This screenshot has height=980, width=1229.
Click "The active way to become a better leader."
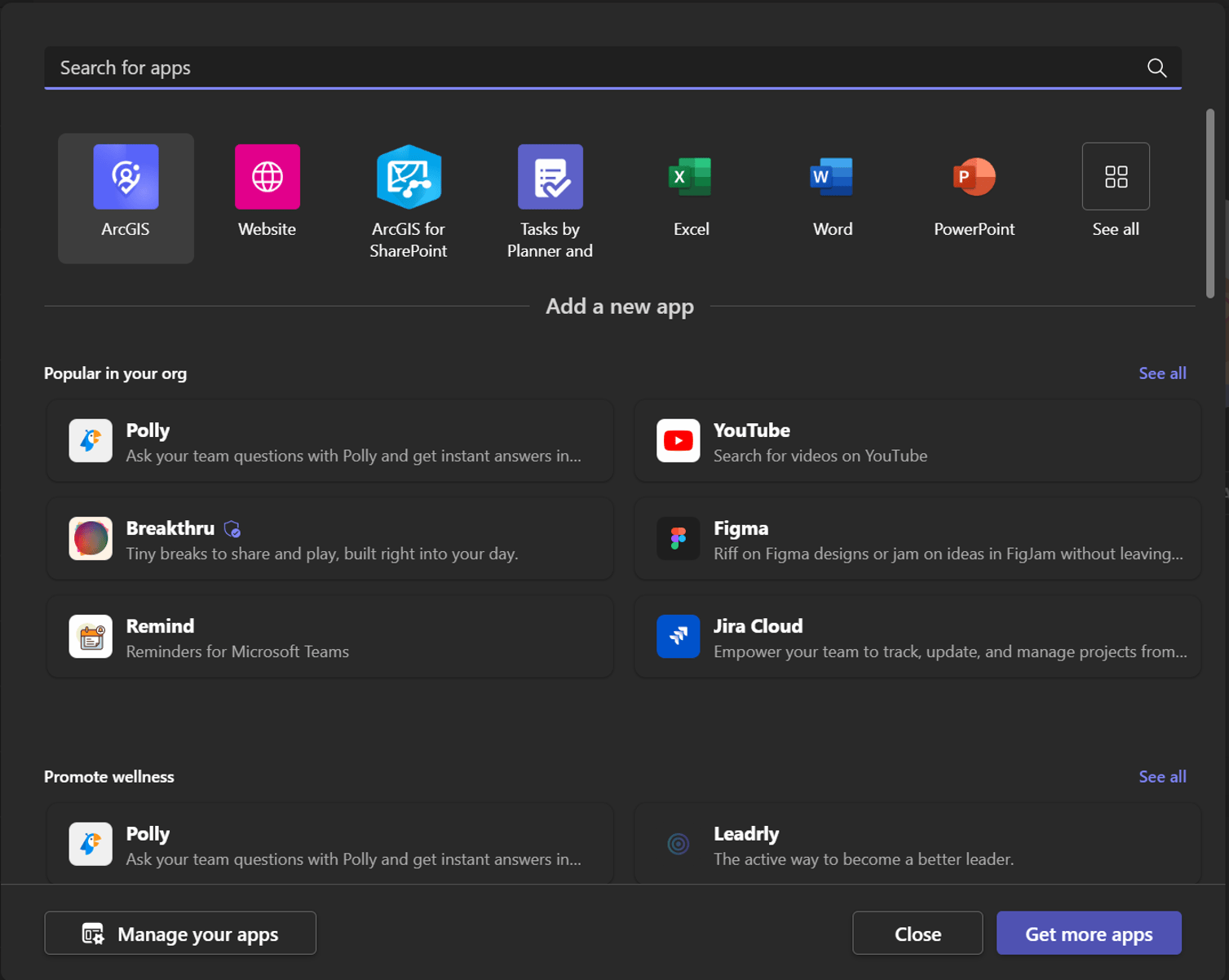point(864,859)
